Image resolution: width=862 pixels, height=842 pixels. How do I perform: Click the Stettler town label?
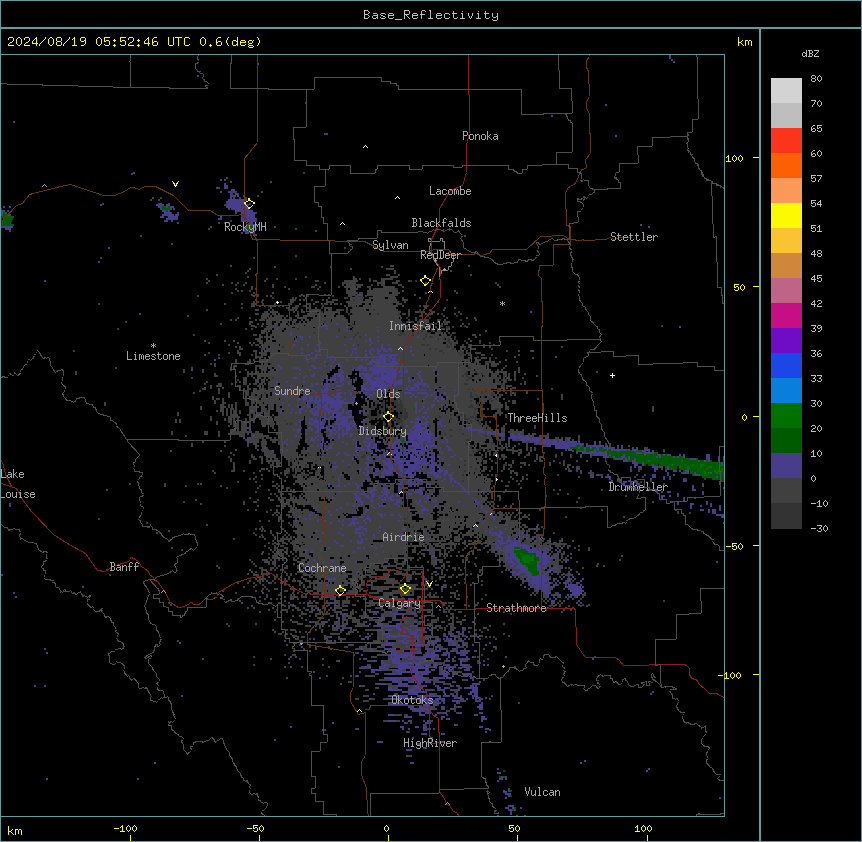click(633, 237)
